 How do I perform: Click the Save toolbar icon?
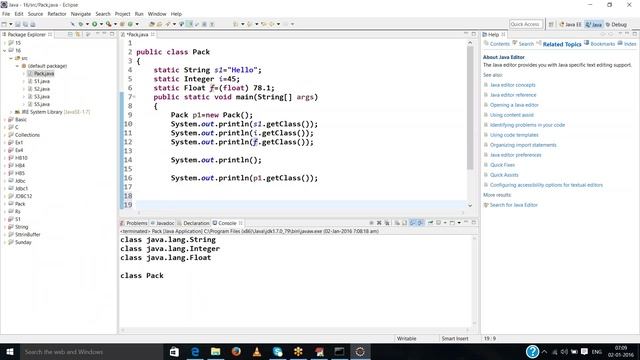[x=18, y=24]
